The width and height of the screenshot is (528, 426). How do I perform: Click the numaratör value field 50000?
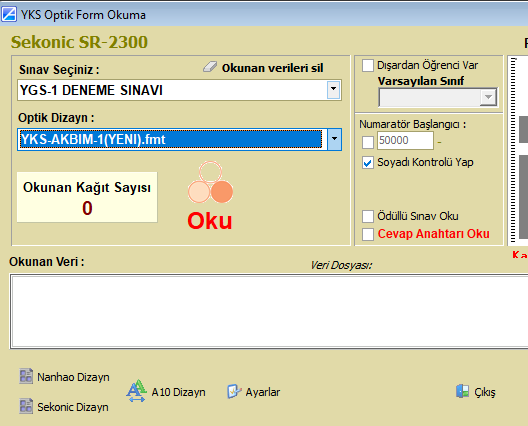[x=405, y=140]
